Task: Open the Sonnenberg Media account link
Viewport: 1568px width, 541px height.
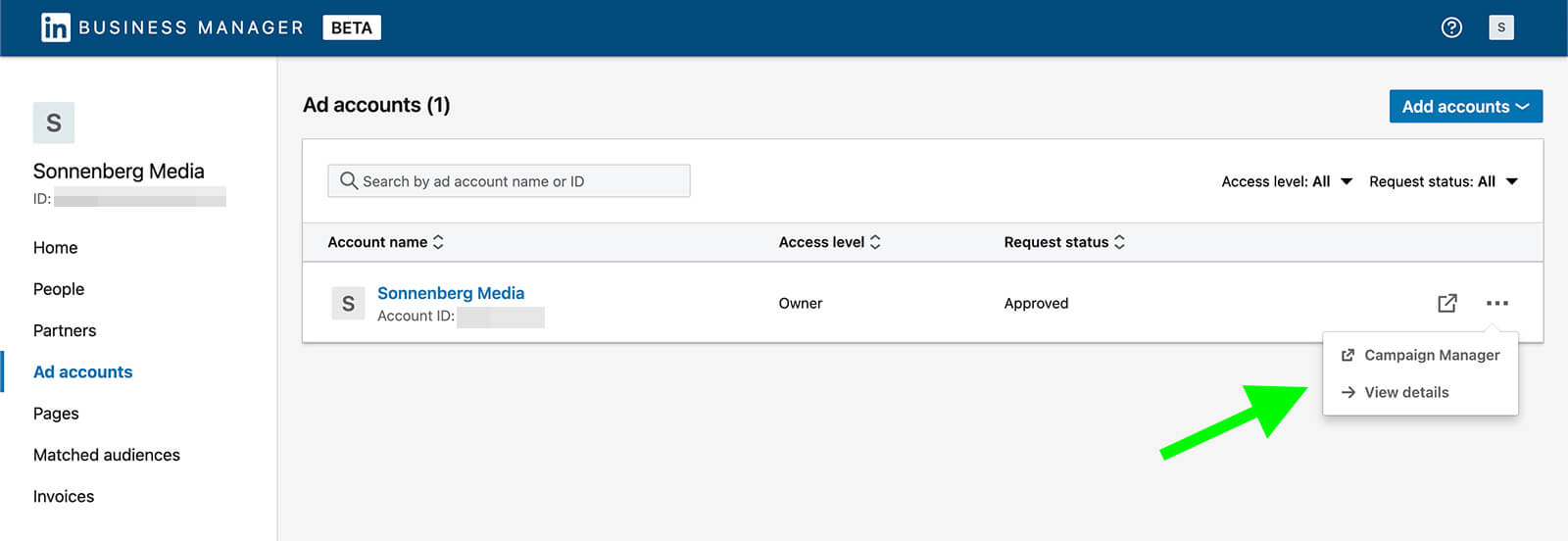Action: [x=451, y=293]
